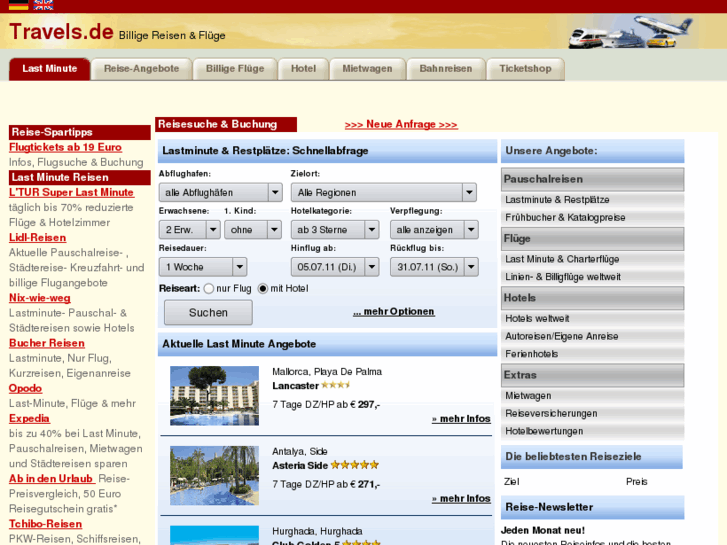
Task: Click Lancaster star rating icons
Action: (x=335, y=385)
